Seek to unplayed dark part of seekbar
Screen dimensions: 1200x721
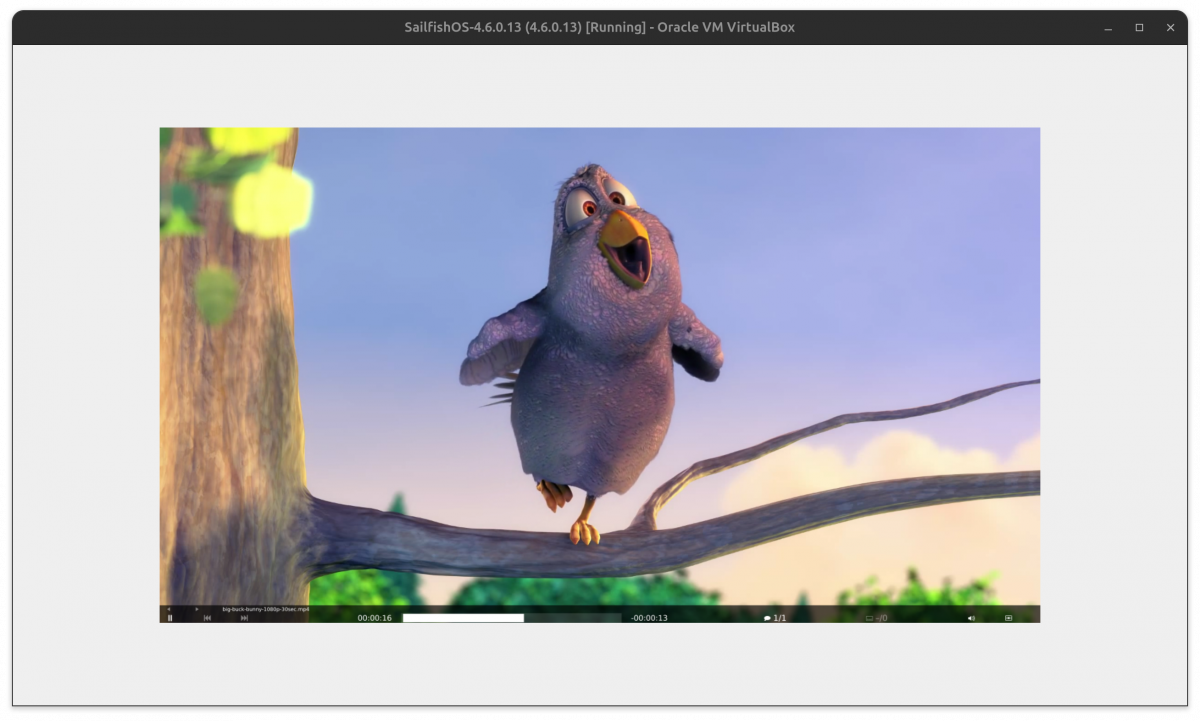click(x=572, y=618)
